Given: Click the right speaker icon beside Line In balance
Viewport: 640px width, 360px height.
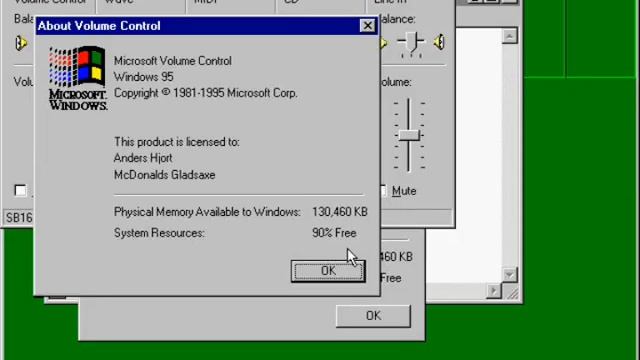Looking at the screenshot, I should point(439,42).
